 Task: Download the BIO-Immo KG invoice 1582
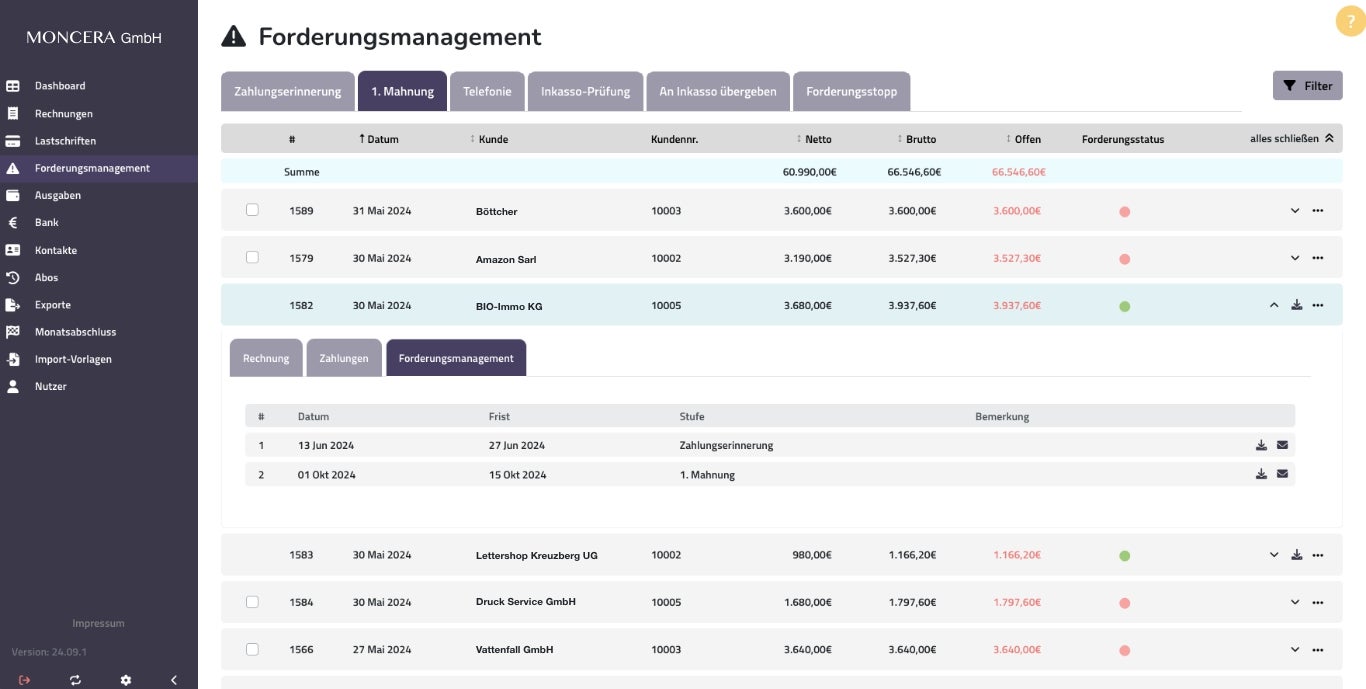click(1297, 305)
